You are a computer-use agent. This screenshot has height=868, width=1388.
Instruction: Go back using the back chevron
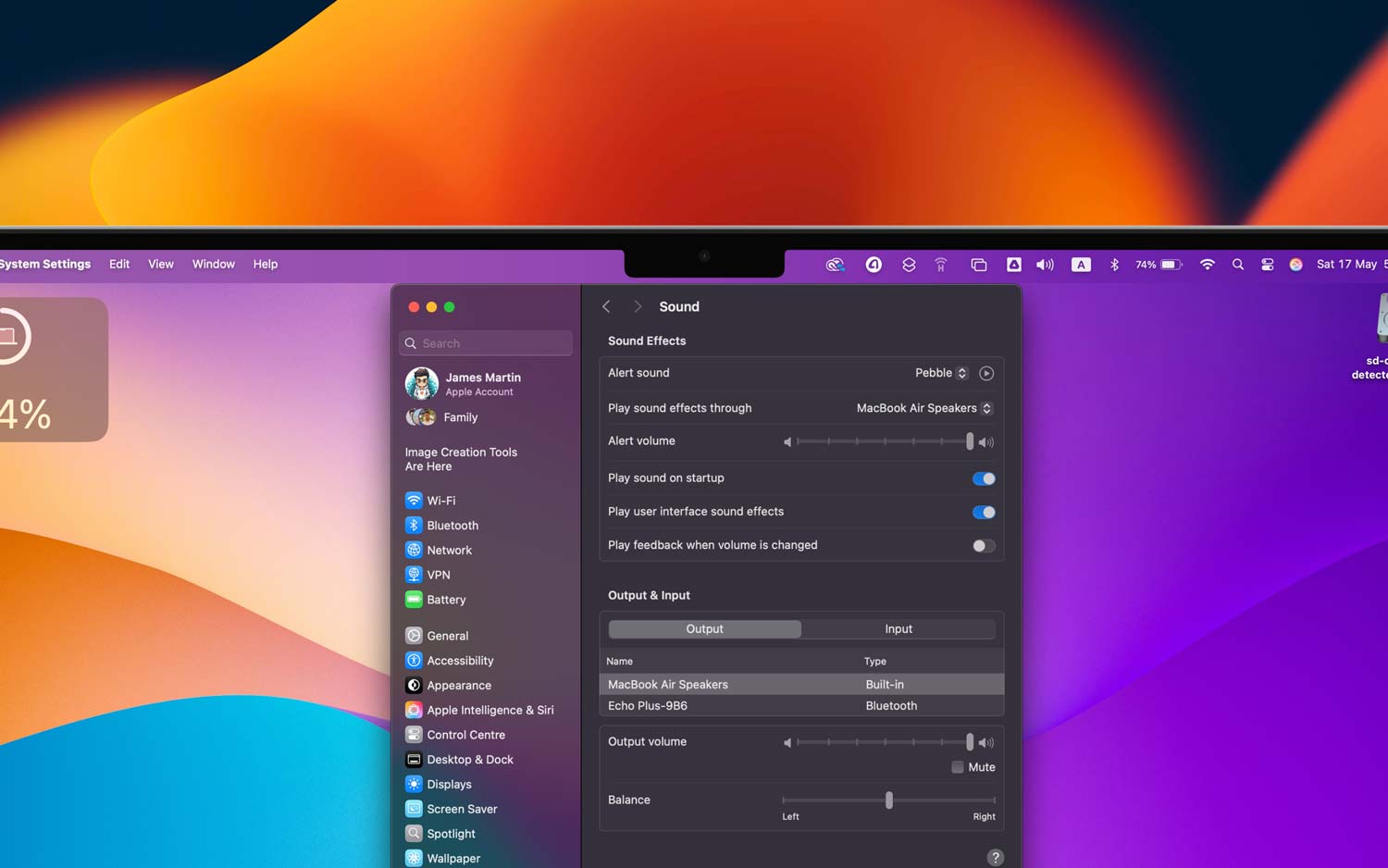click(606, 306)
